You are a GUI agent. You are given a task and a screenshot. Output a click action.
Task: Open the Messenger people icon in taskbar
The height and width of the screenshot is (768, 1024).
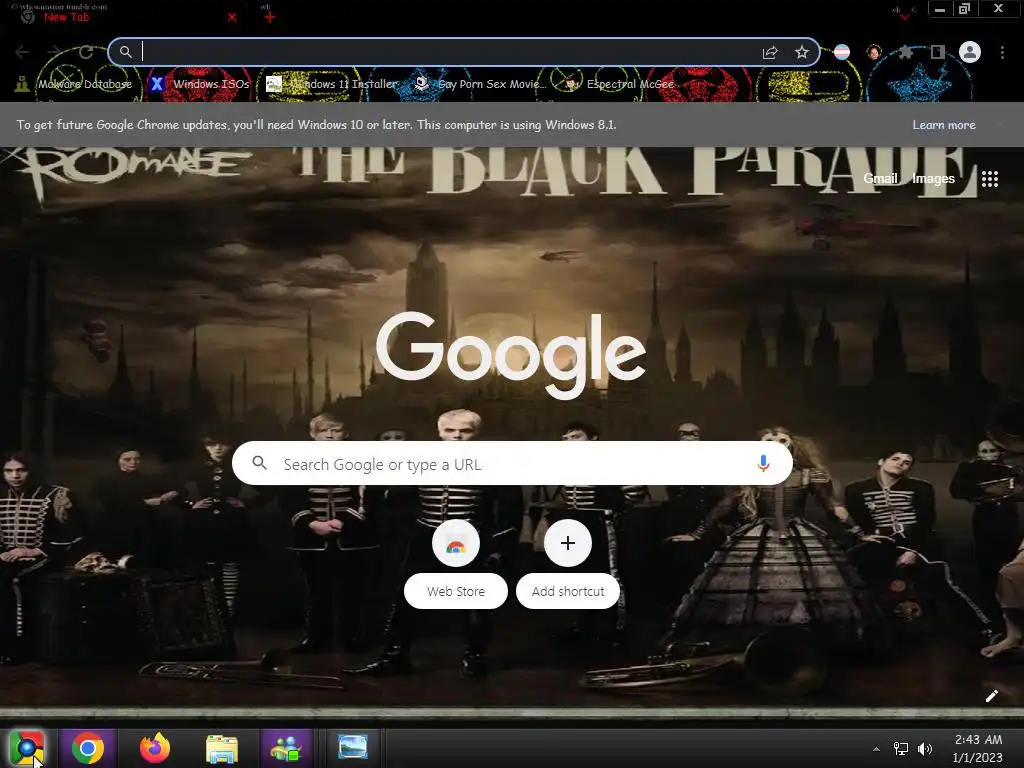(x=286, y=748)
